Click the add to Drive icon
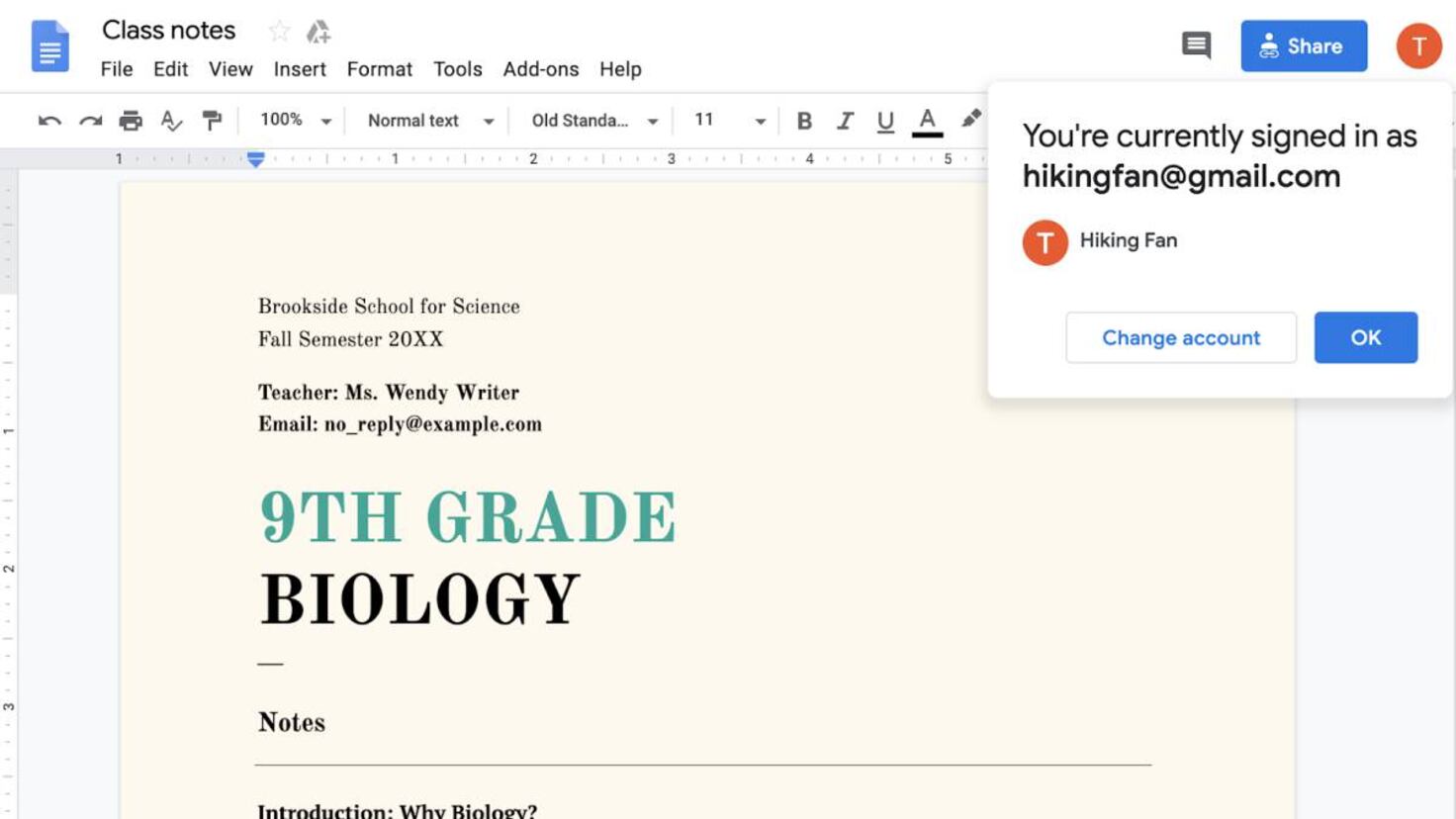The image size is (1456, 819). tap(318, 32)
